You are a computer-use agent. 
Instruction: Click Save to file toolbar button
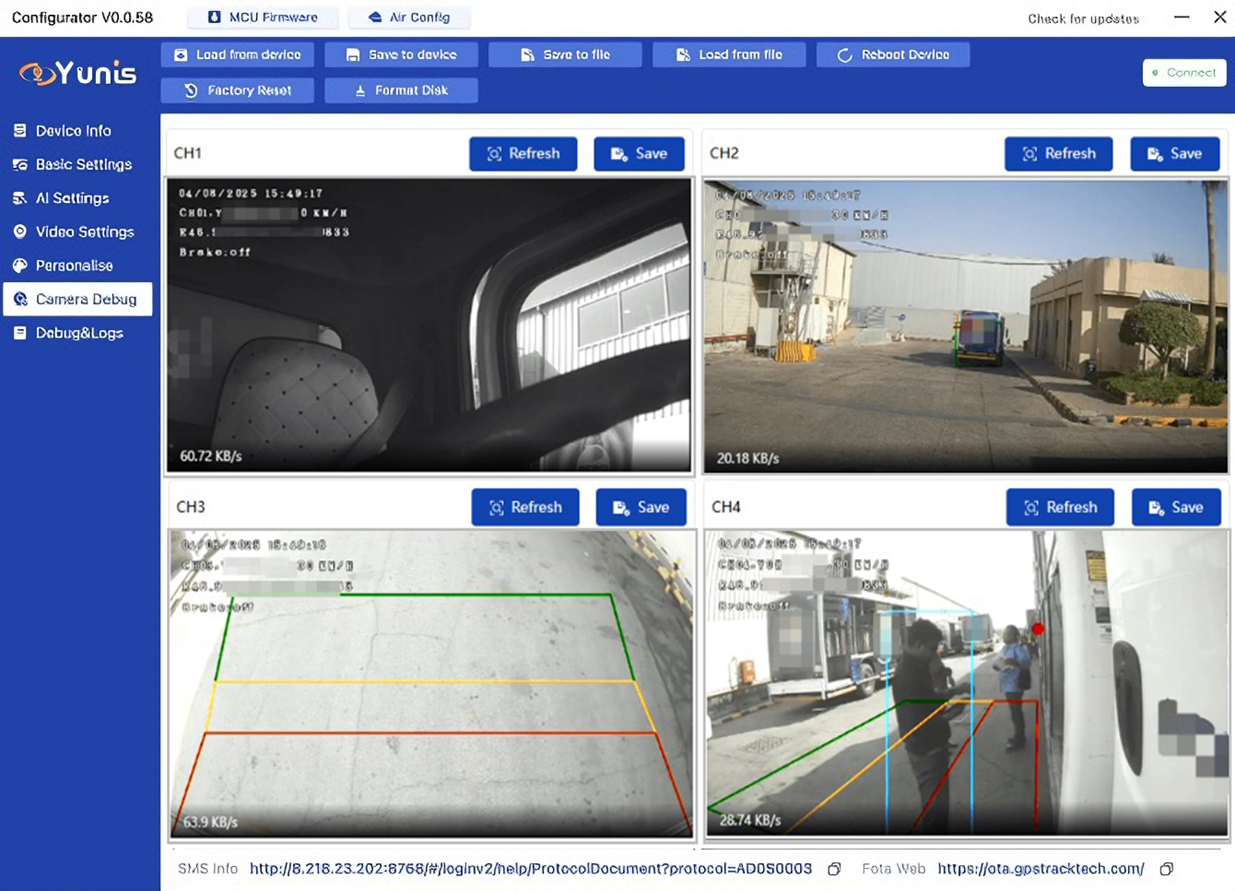click(x=565, y=55)
